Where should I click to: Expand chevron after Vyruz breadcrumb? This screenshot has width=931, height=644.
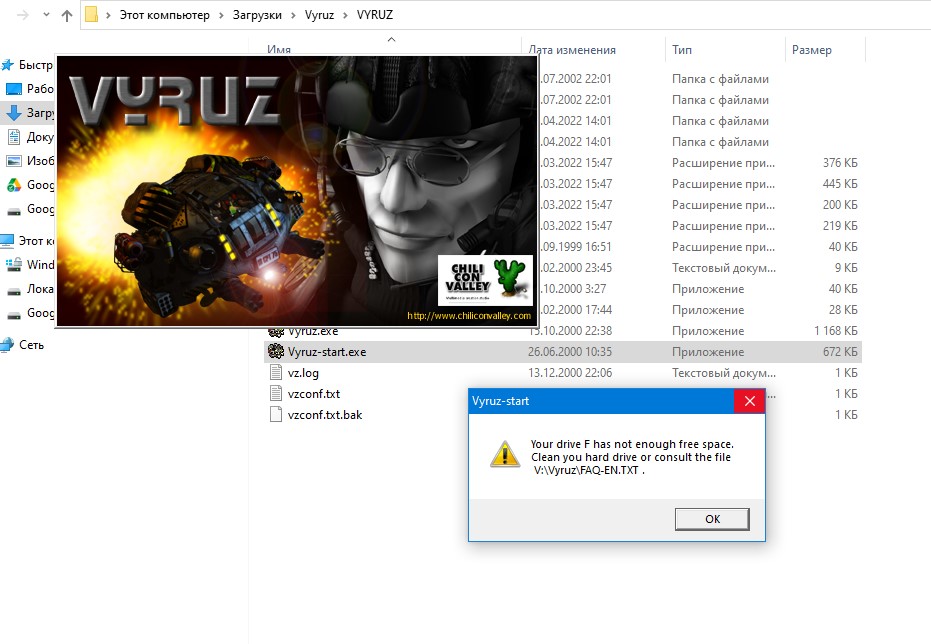[345, 15]
